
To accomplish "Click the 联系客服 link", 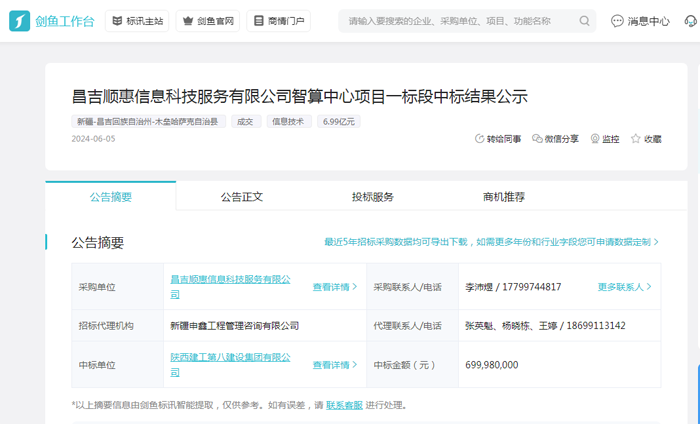I will tap(344, 406).
